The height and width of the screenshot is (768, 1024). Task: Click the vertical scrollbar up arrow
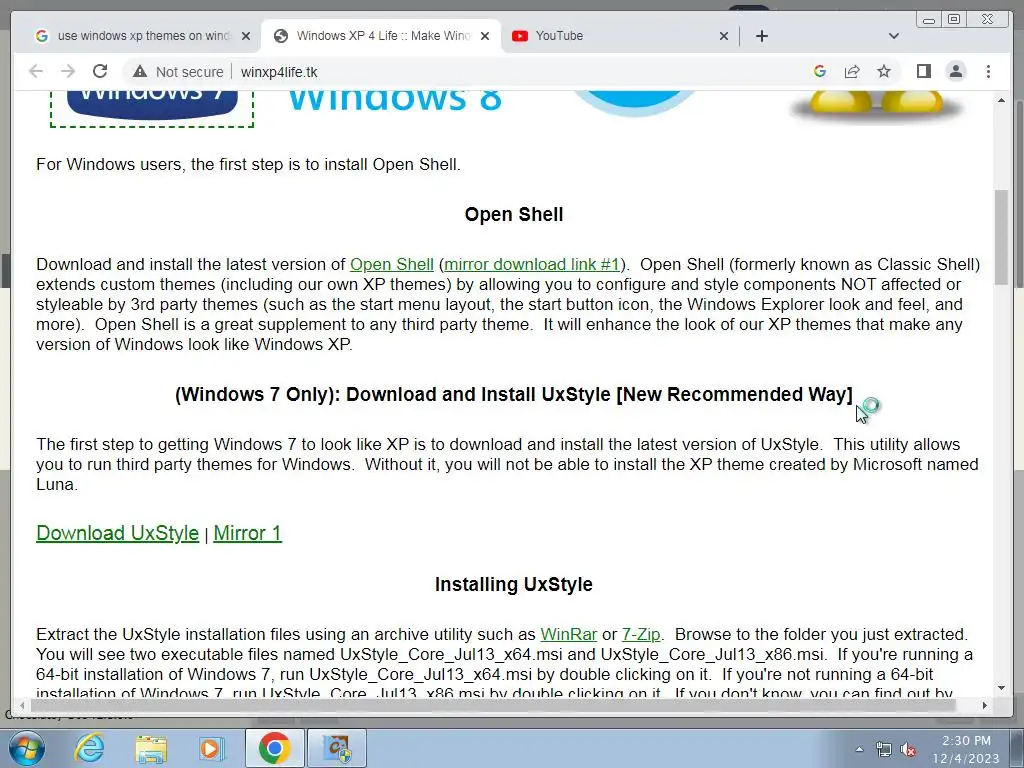coord(1001,100)
